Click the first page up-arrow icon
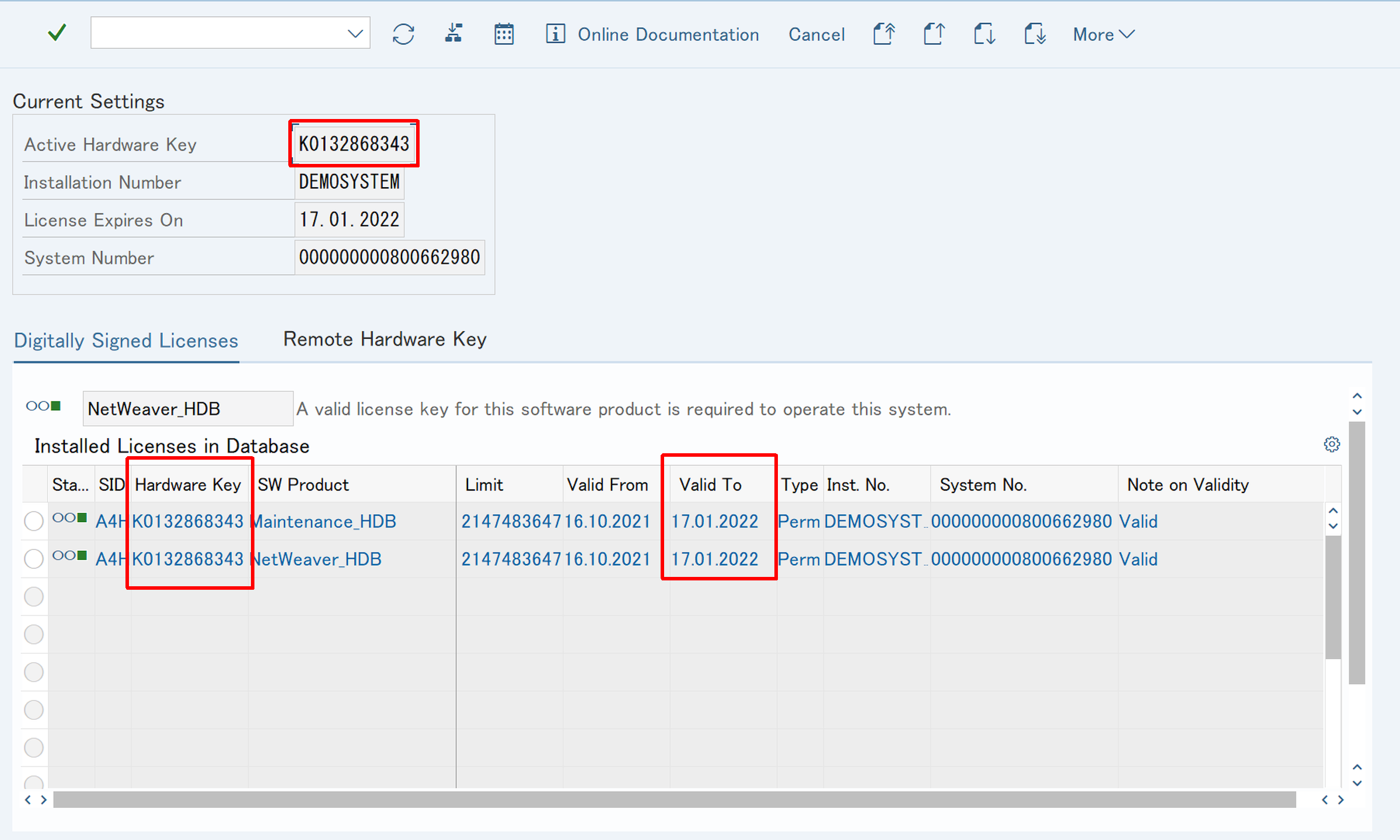 [x=884, y=34]
